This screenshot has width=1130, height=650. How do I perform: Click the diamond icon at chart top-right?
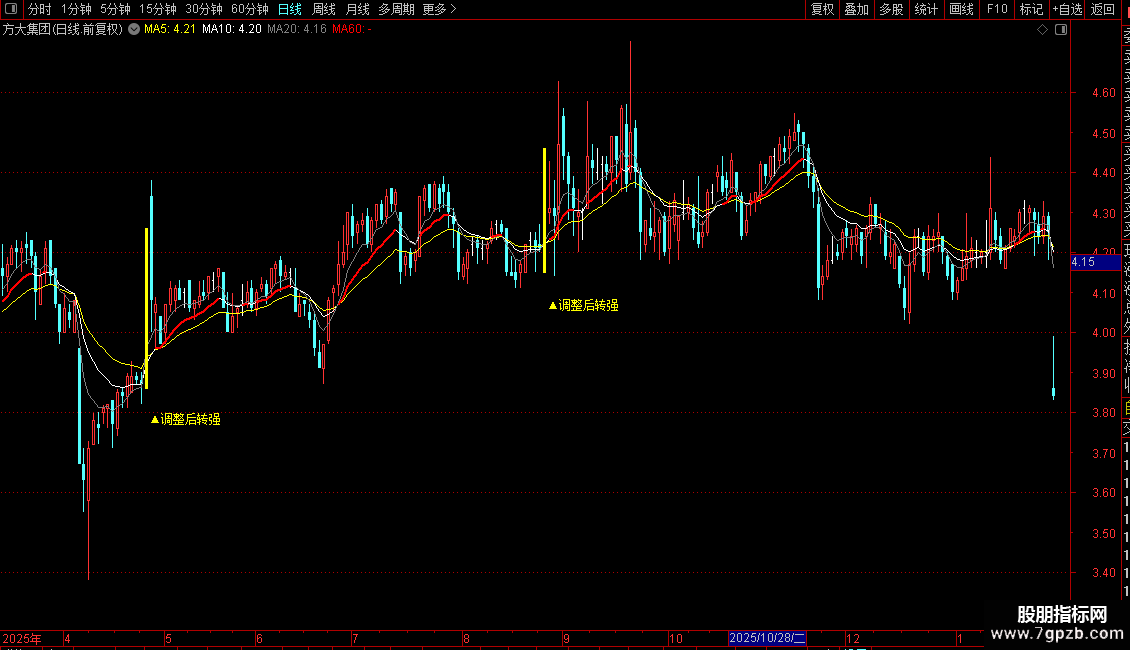coord(1042,30)
